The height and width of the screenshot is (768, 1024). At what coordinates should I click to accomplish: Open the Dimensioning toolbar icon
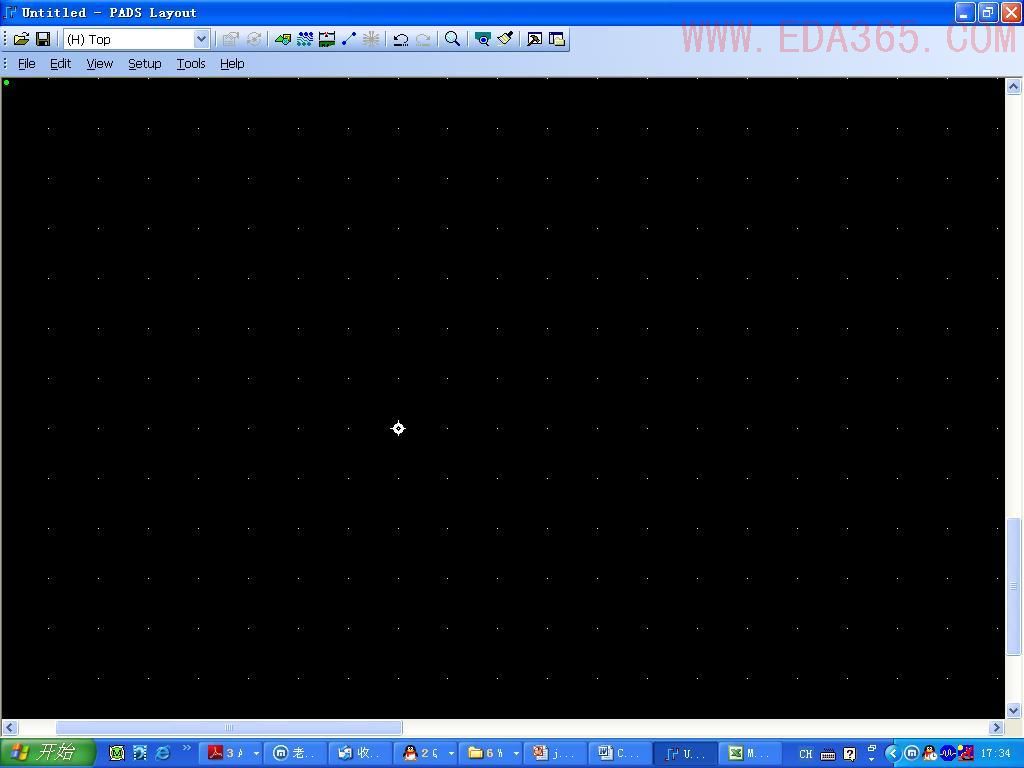327,39
